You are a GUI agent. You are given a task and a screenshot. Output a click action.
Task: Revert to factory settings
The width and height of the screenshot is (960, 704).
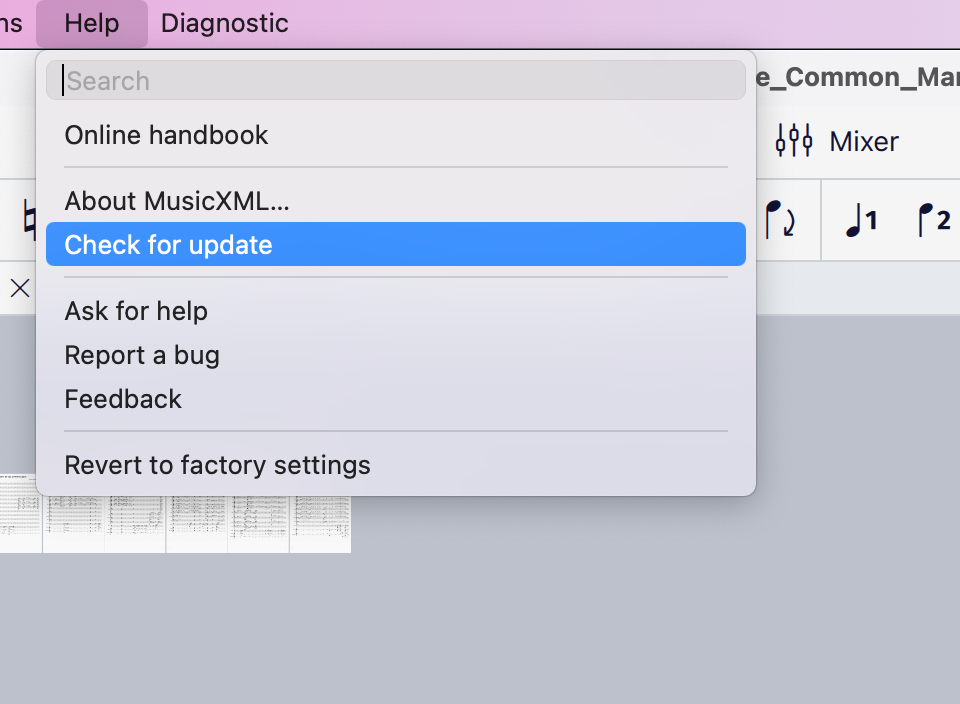tap(217, 464)
